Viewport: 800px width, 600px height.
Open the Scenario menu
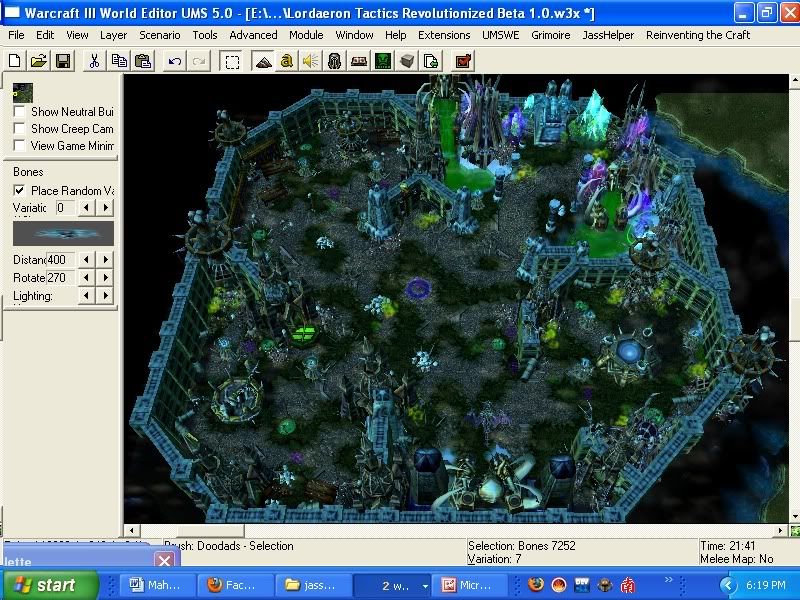tap(160, 35)
